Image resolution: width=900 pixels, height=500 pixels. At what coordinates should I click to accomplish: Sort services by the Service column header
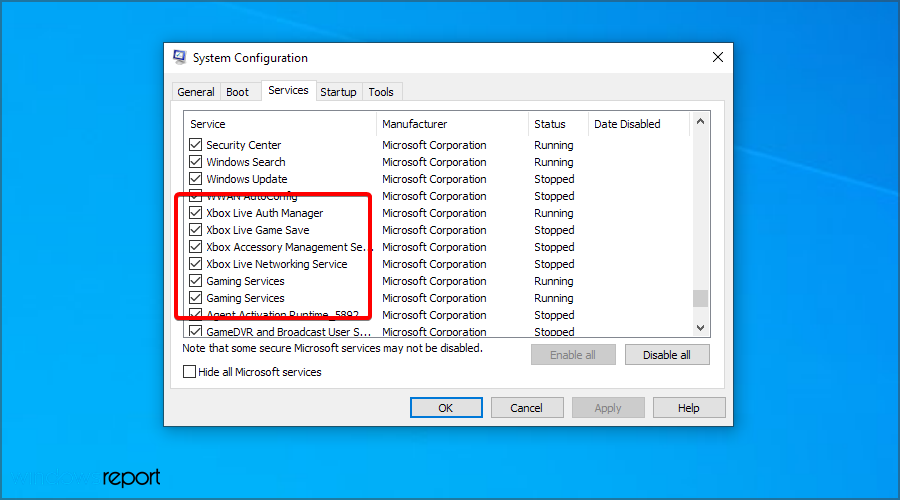[x=280, y=124]
